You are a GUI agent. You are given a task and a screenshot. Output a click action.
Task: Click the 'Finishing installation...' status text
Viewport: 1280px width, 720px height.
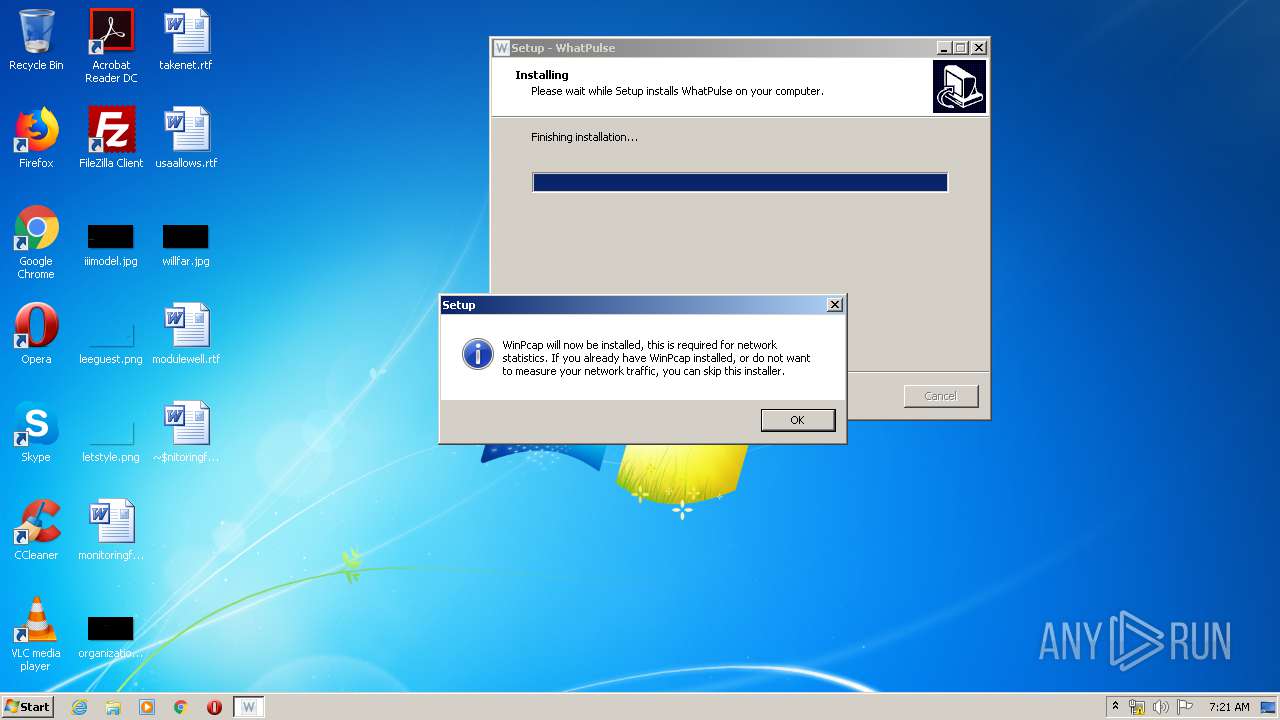coord(584,137)
